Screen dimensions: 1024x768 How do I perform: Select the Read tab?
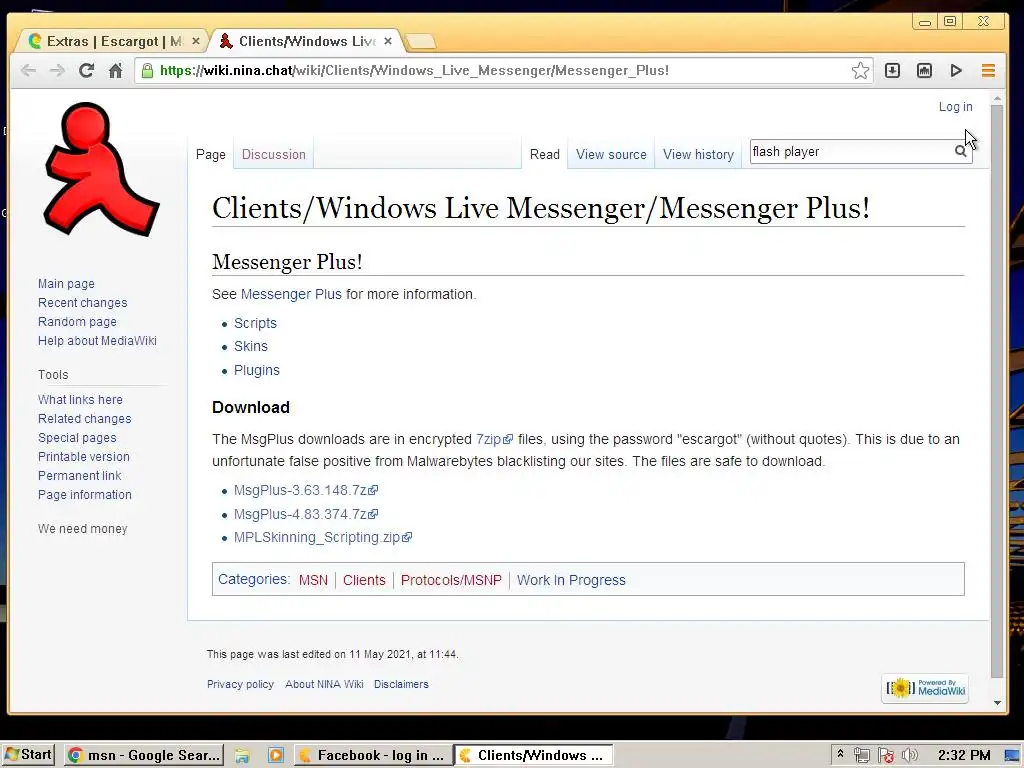click(x=545, y=155)
